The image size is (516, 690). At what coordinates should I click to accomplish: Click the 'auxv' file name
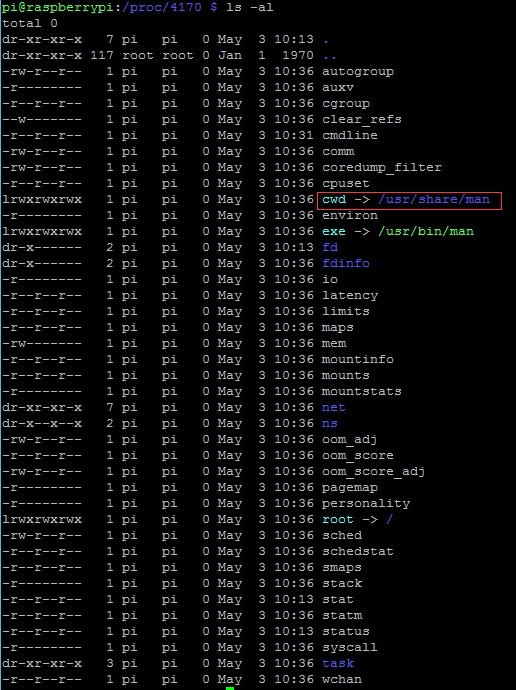click(338, 88)
